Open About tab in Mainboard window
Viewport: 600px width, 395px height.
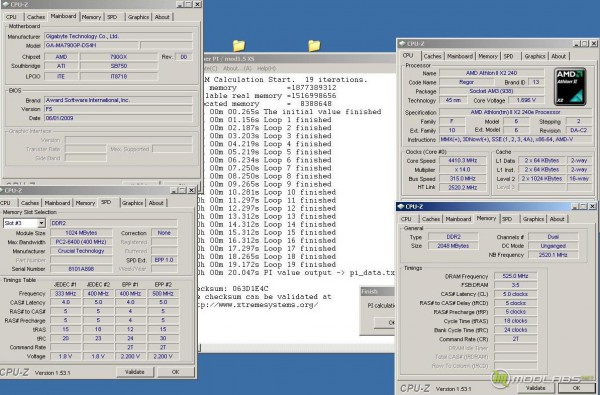tap(162, 17)
